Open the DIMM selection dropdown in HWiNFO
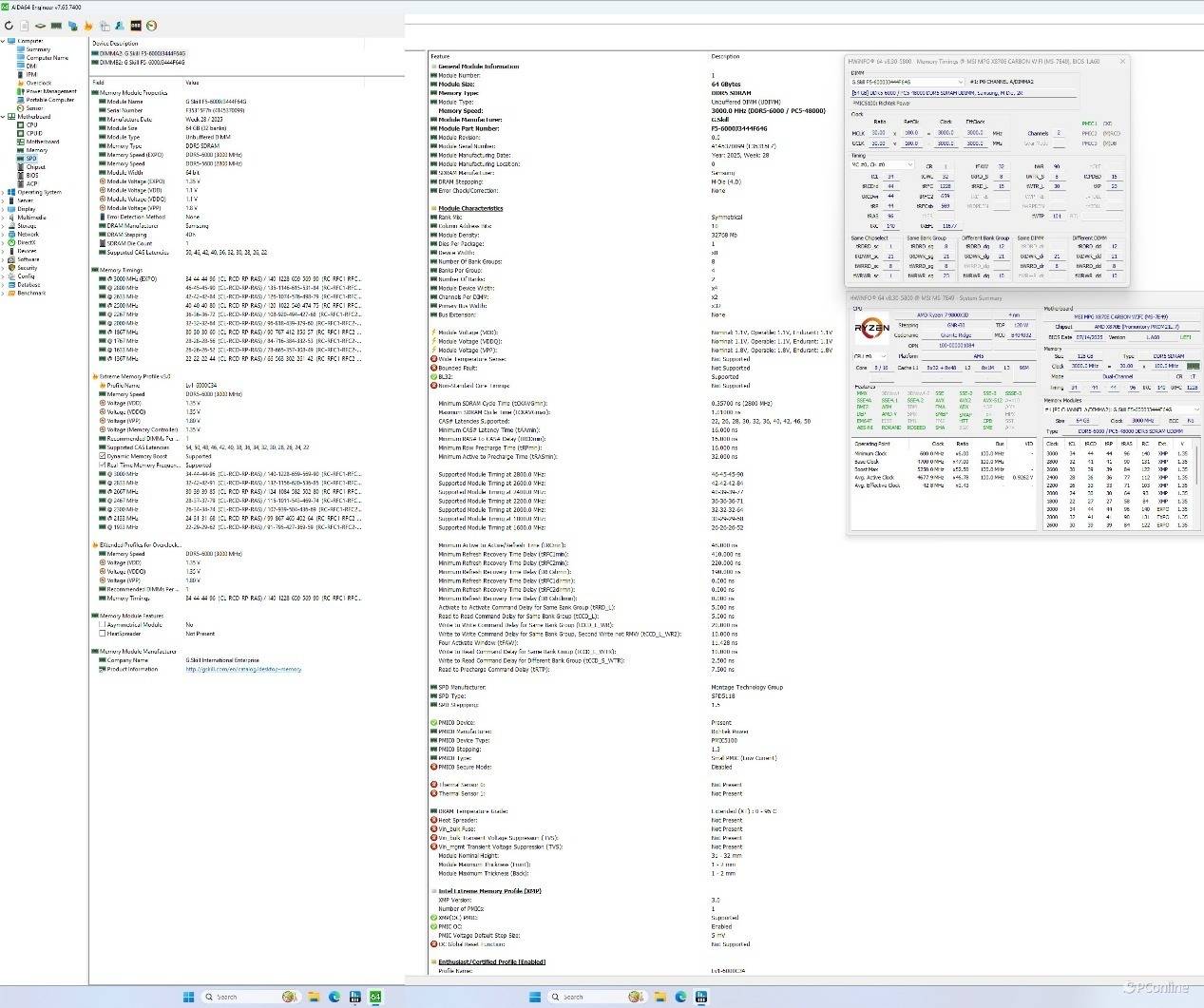The image size is (1204, 1008). click(960, 82)
